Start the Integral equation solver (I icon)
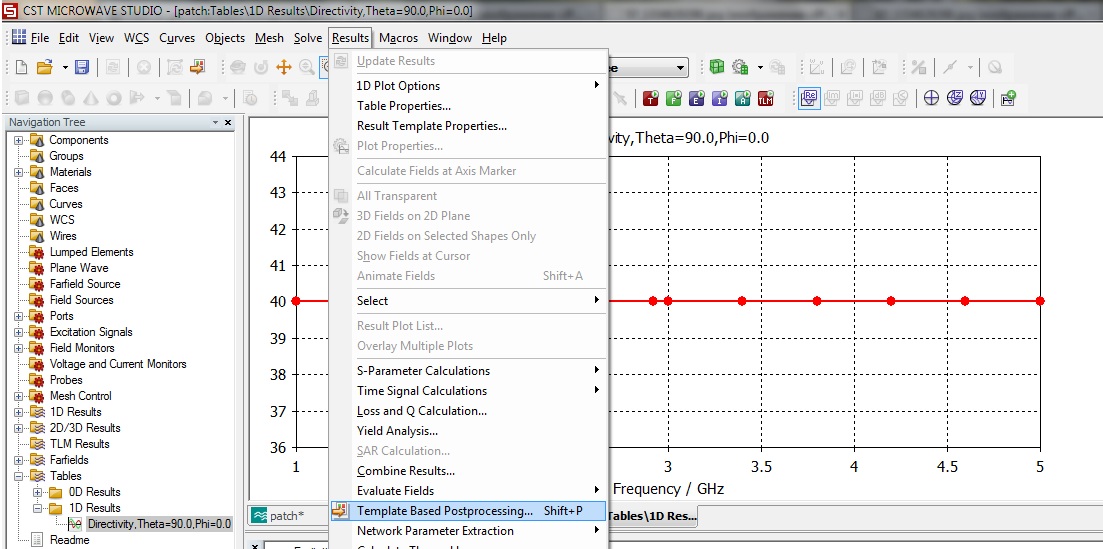 pos(720,99)
